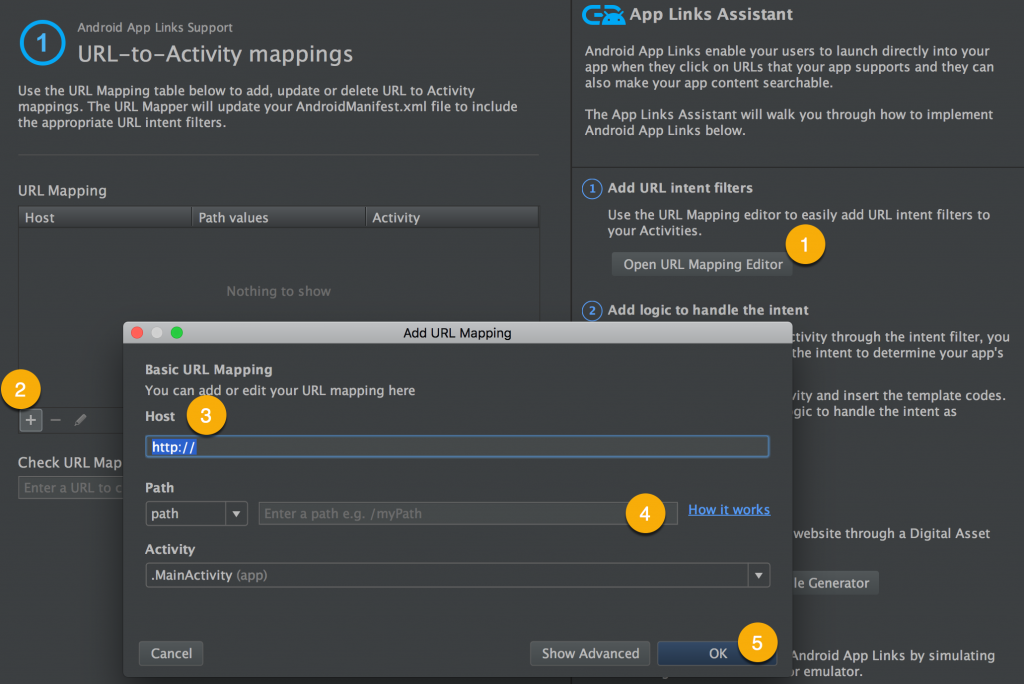Expand the Activity dropdown arrow
The image size is (1024, 684).
[x=758, y=576]
